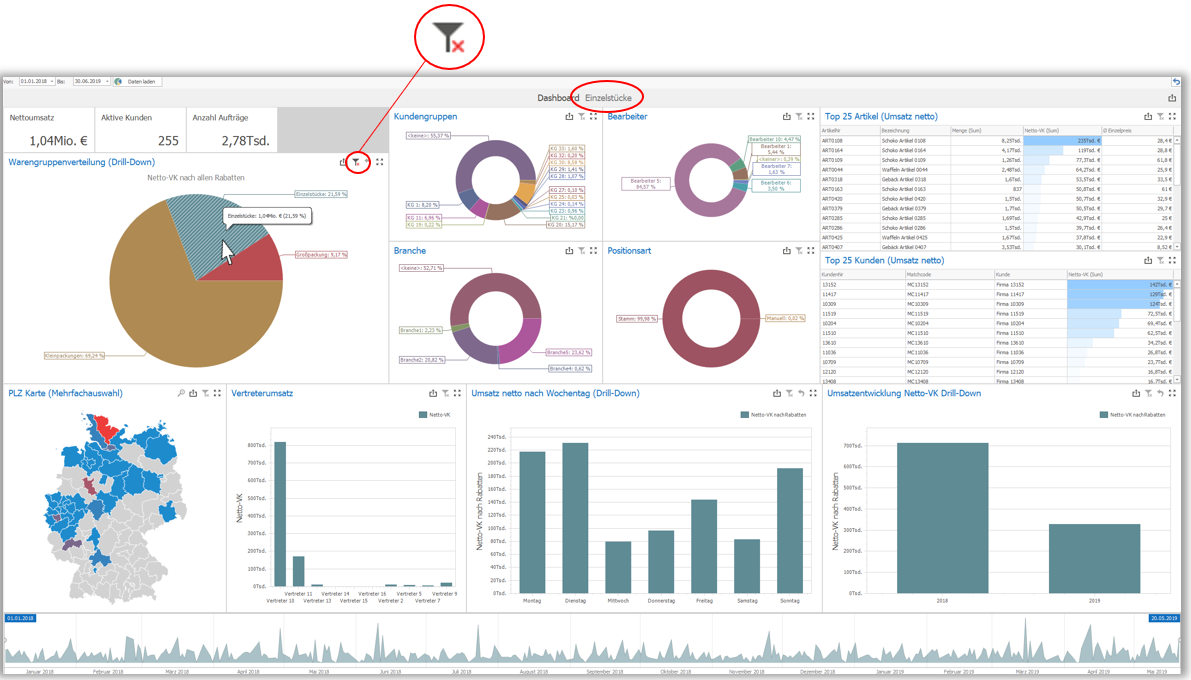Screen dimensions: 1191x680
Task: Export the Warengruppenverteilung chart
Action: 343,162
